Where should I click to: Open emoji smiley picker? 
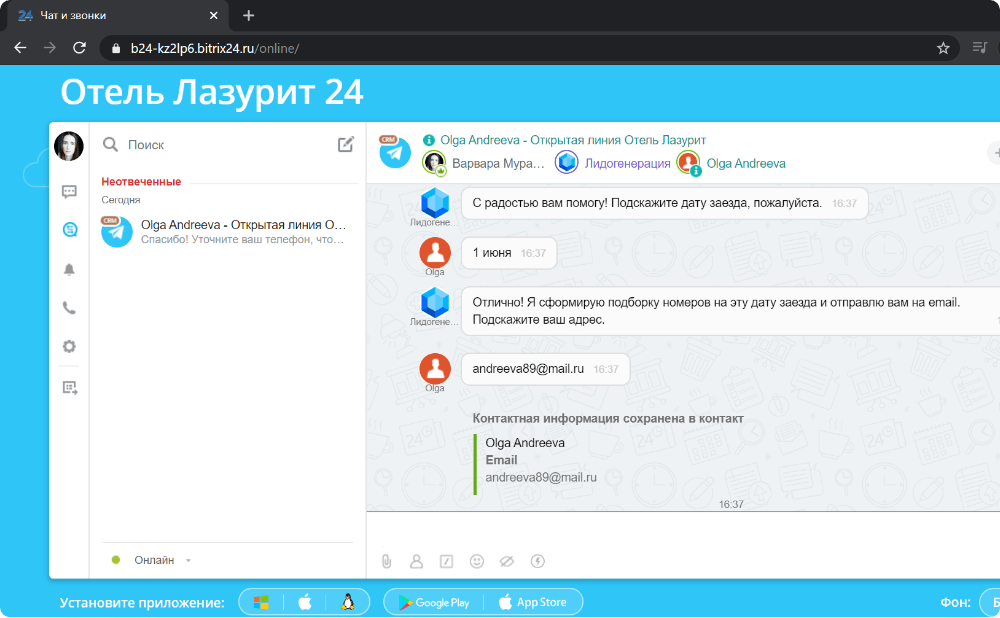tap(476, 561)
